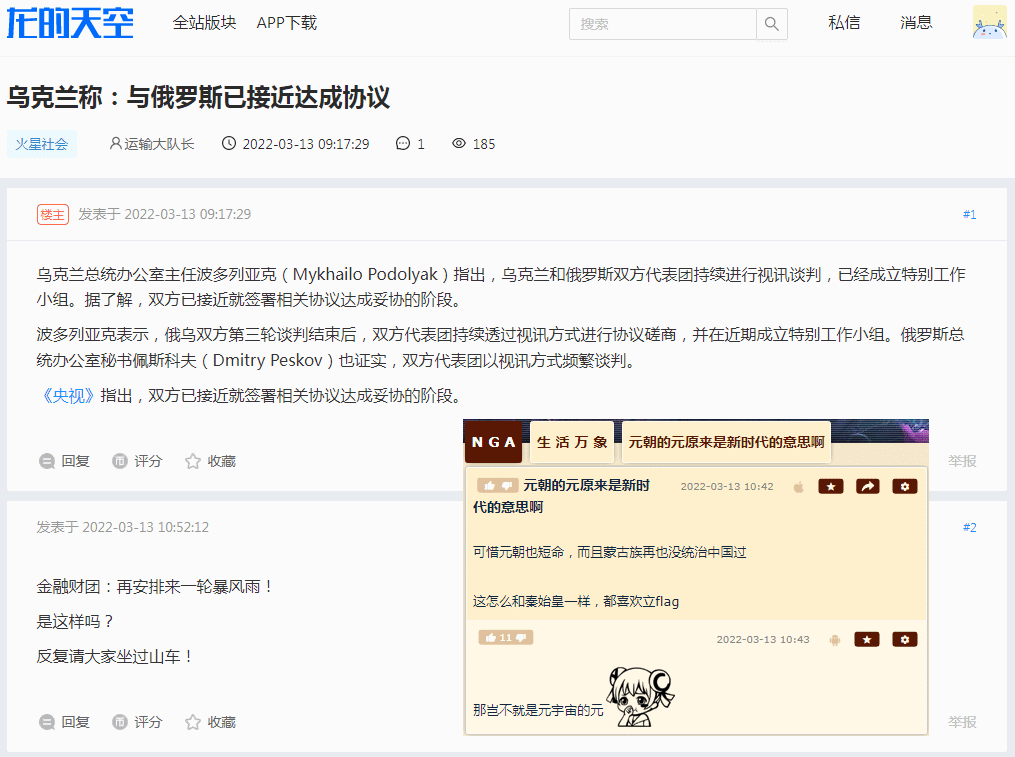Image resolution: width=1015 pixels, height=757 pixels.
Task: Favorite post #2 with 收藏
Action: click(210, 722)
